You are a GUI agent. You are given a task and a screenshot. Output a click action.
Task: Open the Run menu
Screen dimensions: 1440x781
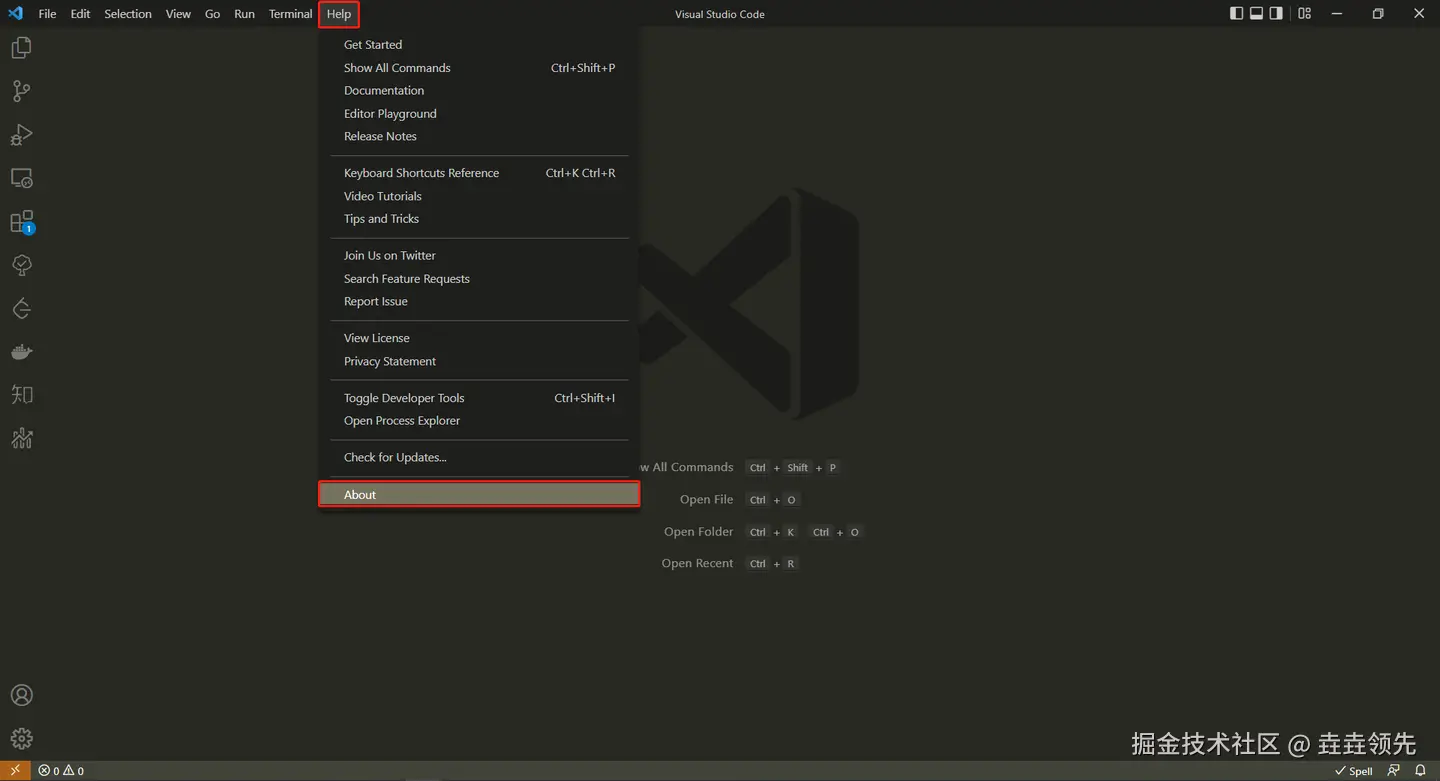[x=244, y=14]
